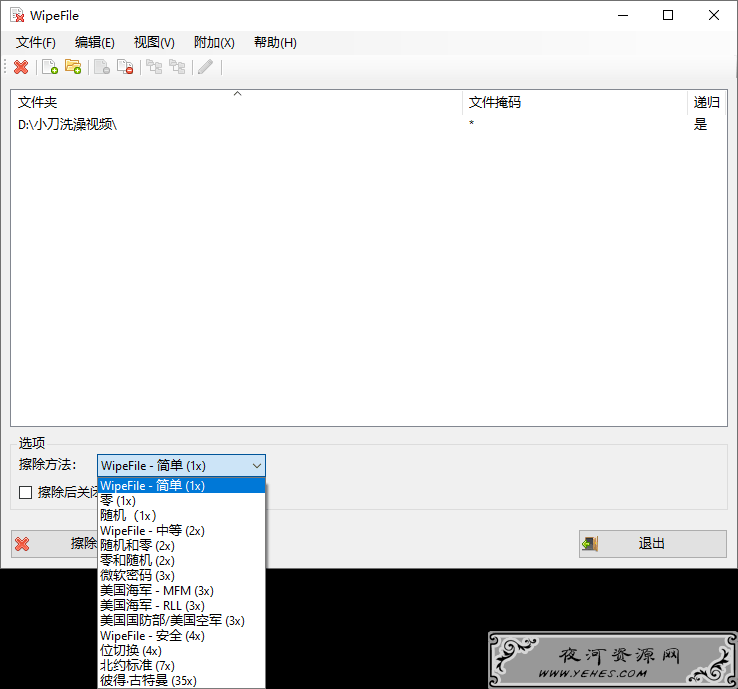Click the first tree-structure toolbar icon
The width and height of the screenshot is (738, 689).
[154, 67]
